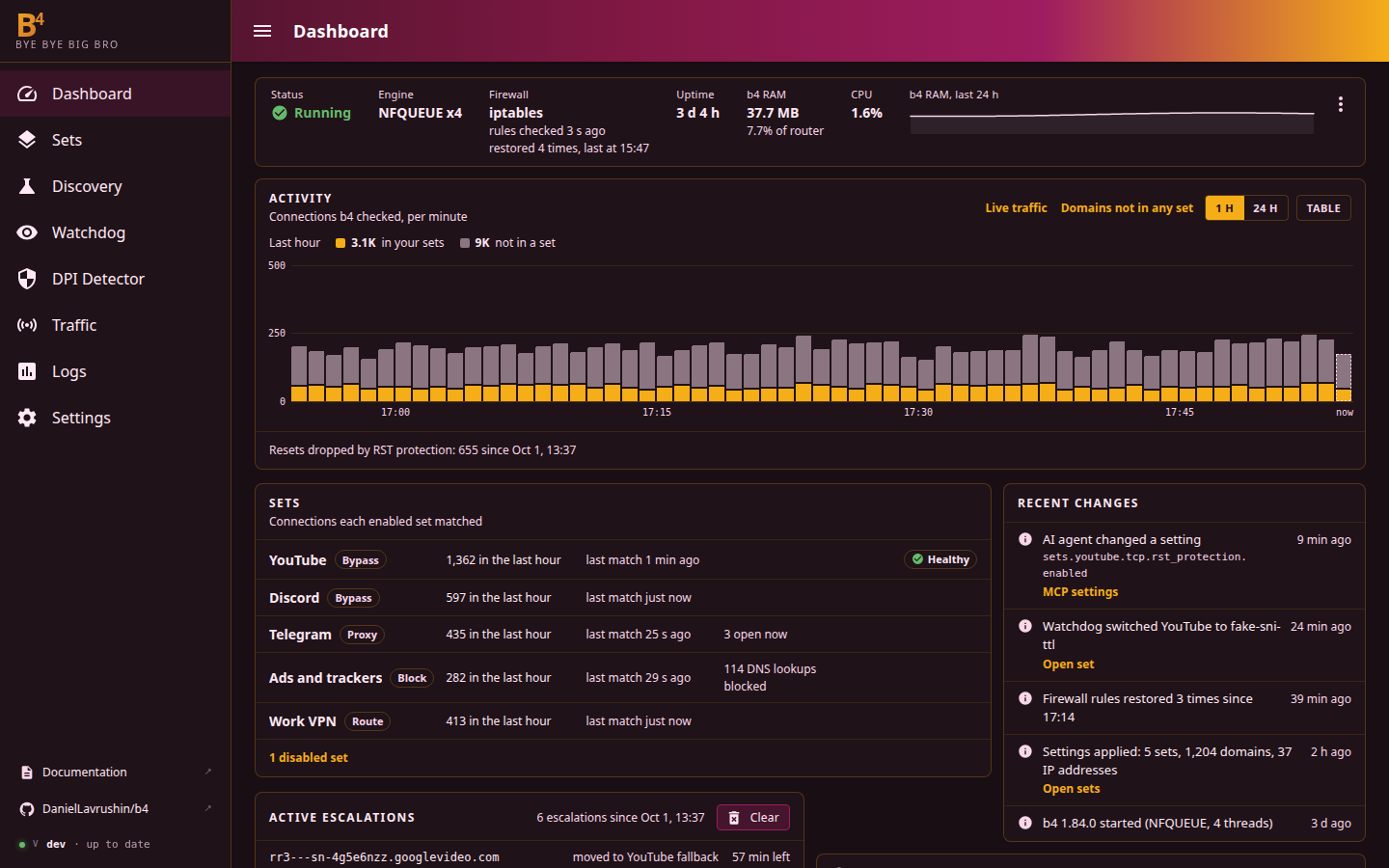This screenshot has width=1389, height=868.
Task: Switch activity chart to 24 H
Action: tap(1266, 208)
